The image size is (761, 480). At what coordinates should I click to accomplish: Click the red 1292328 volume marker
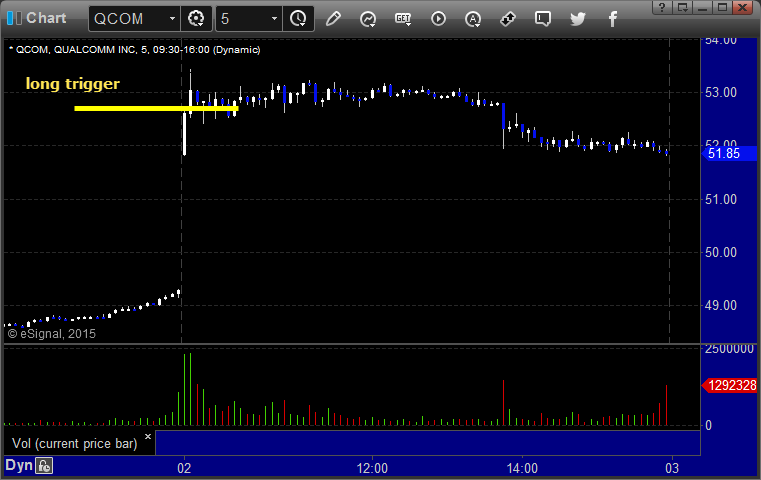point(729,385)
